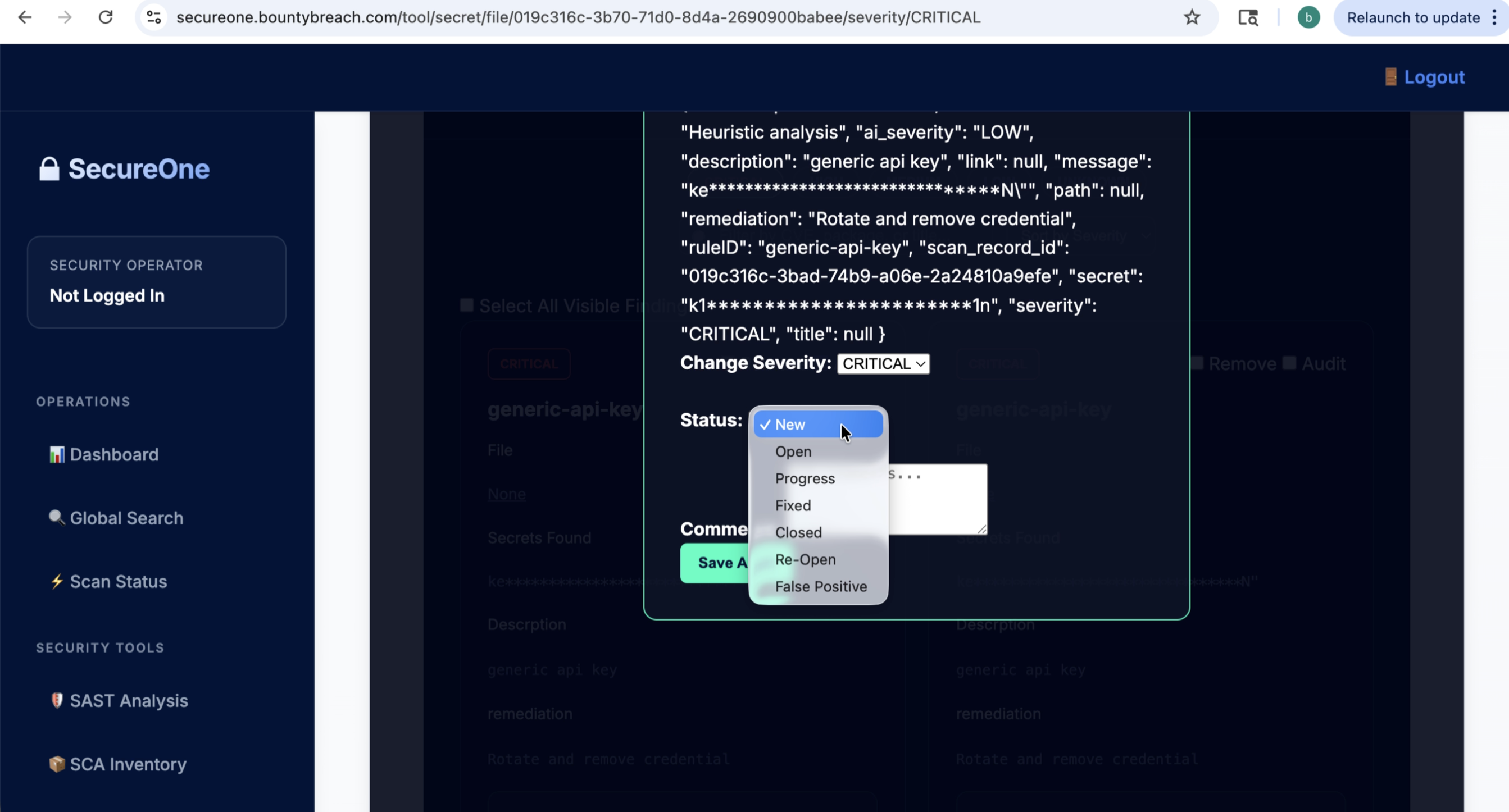1509x812 pixels.
Task: Click the SecureOne lock logo icon
Action: tap(49, 168)
